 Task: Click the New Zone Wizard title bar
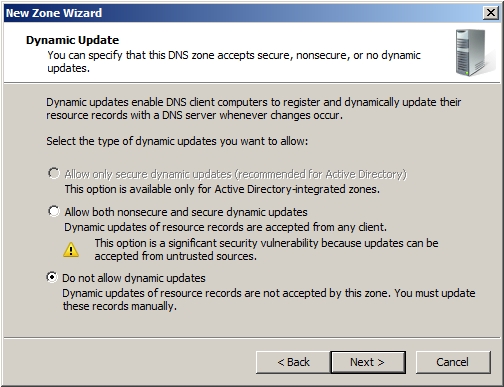[243, 13]
